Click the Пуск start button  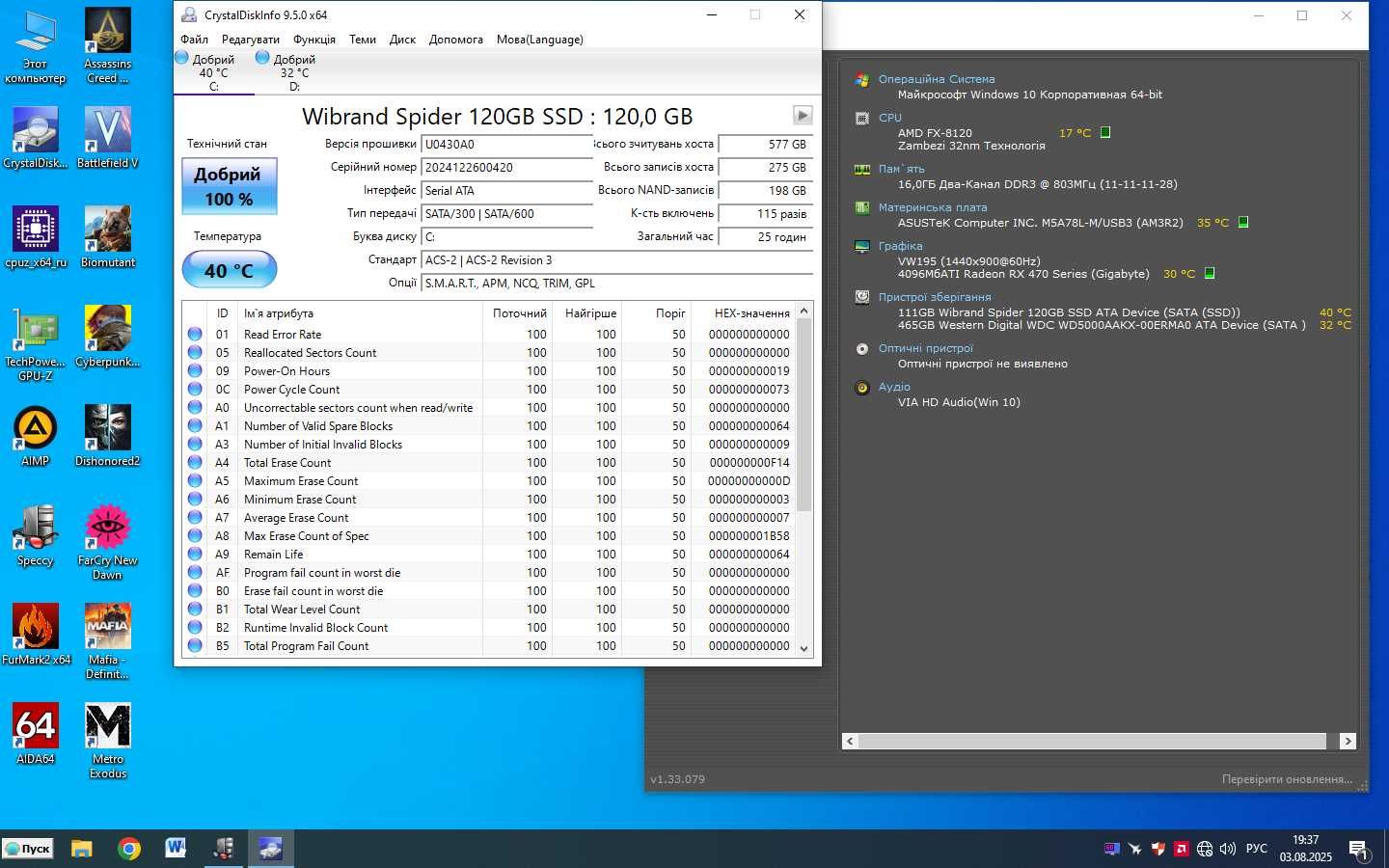(x=28, y=849)
